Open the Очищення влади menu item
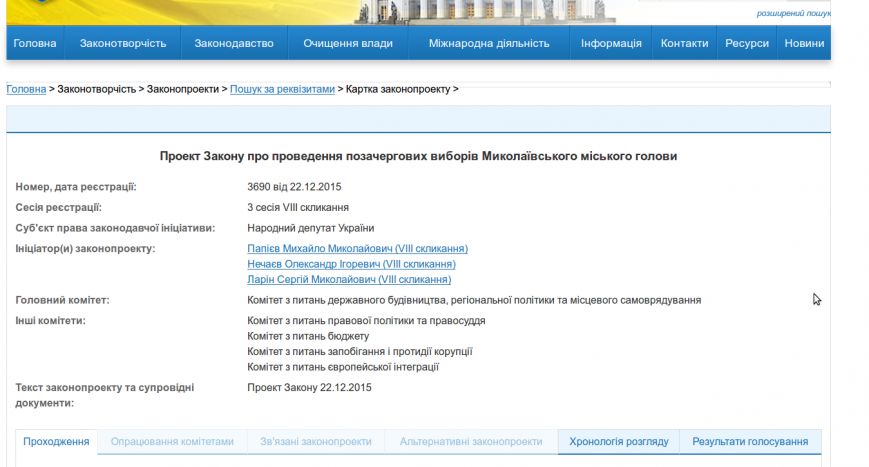This screenshot has width=869, height=467. click(348, 43)
